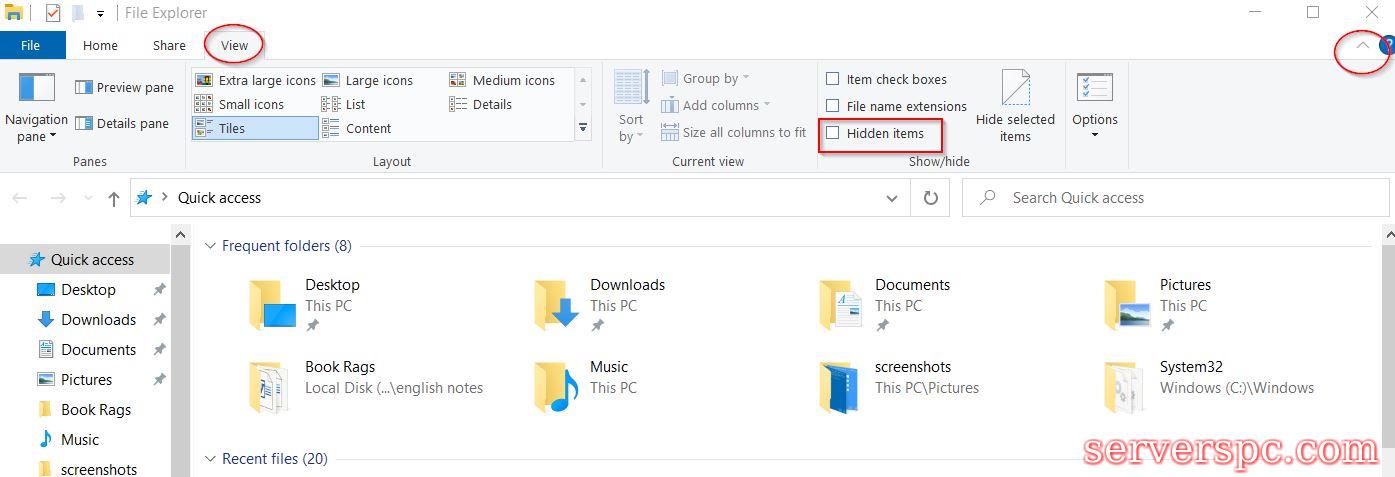
Task: Select Downloads in the navigation sidebar
Action: 98,320
